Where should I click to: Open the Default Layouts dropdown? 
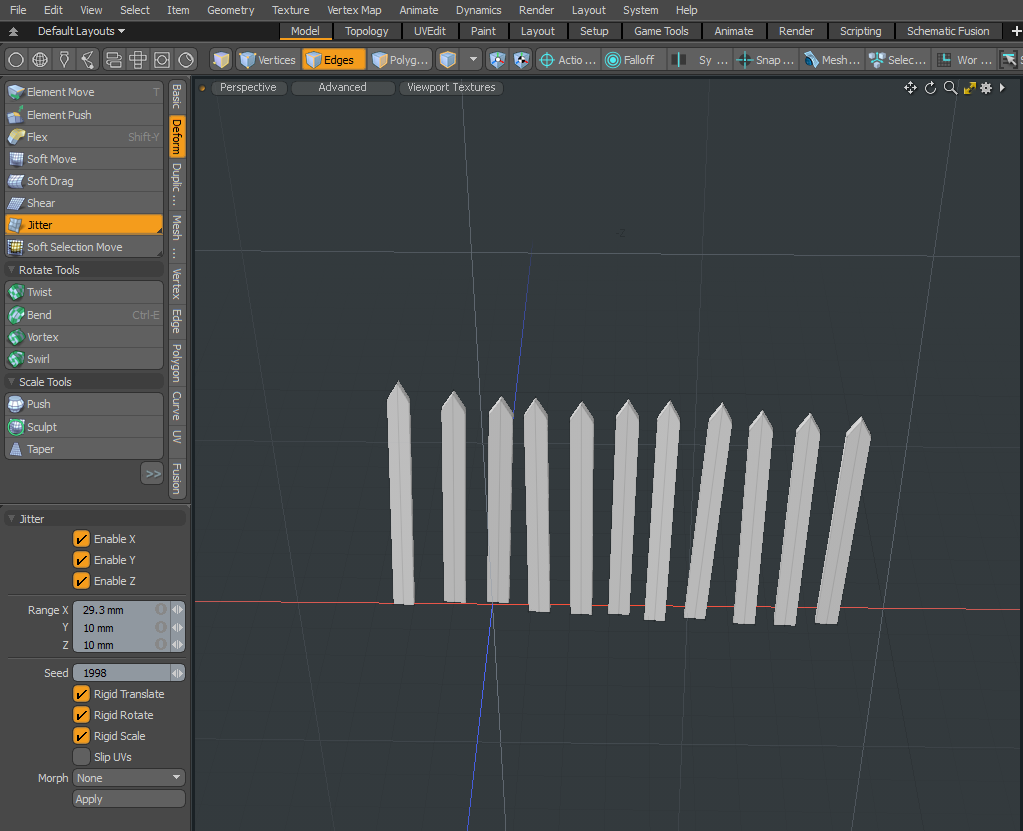click(81, 31)
